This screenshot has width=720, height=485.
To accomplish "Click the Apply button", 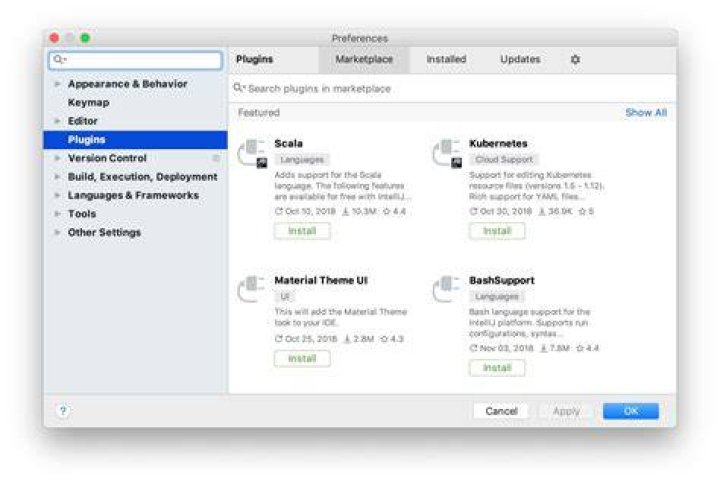I will 566,411.
